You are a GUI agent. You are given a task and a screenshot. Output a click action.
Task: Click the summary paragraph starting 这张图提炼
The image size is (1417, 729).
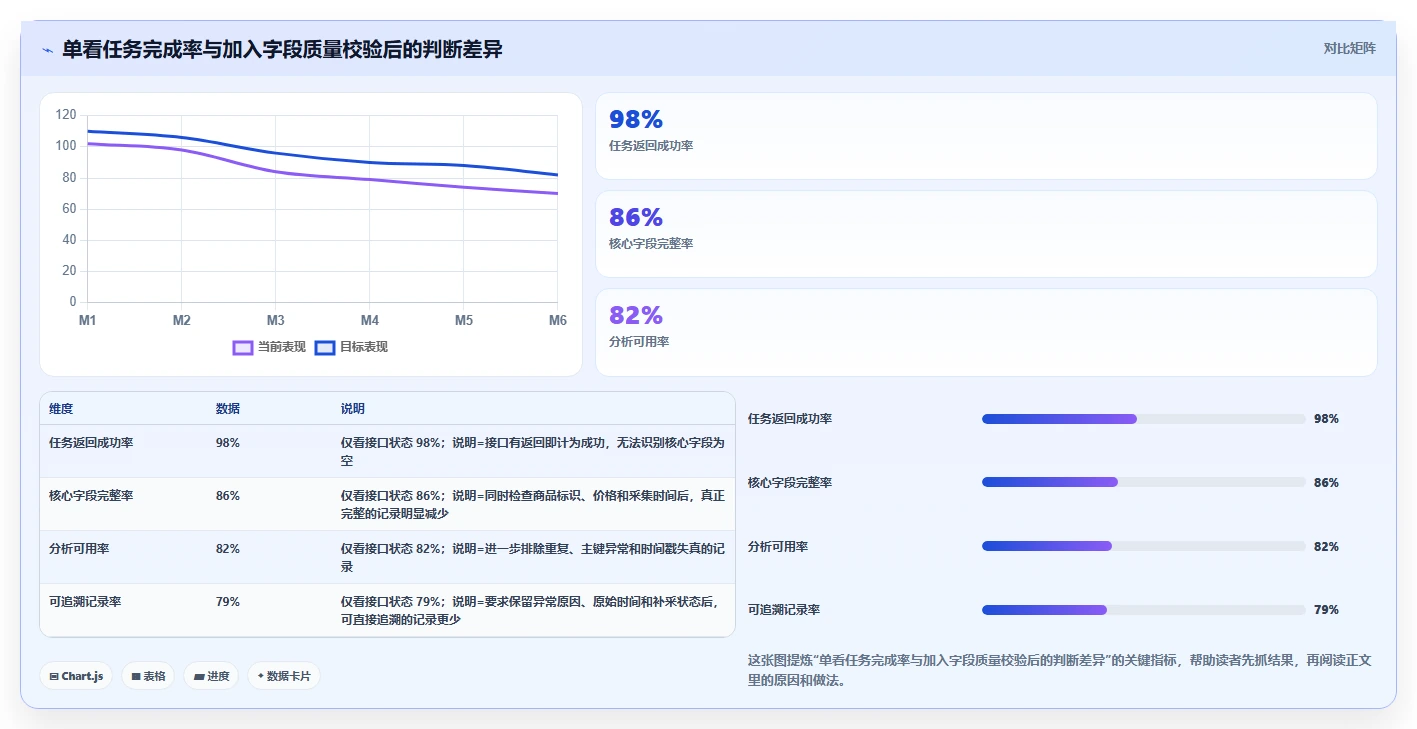click(x=1060, y=670)
